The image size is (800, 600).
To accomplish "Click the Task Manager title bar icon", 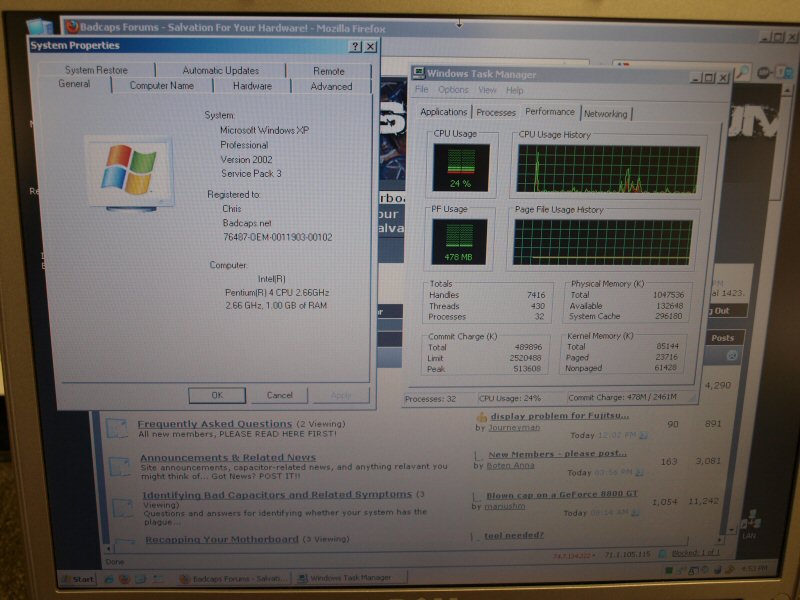I will coord(419,73).
